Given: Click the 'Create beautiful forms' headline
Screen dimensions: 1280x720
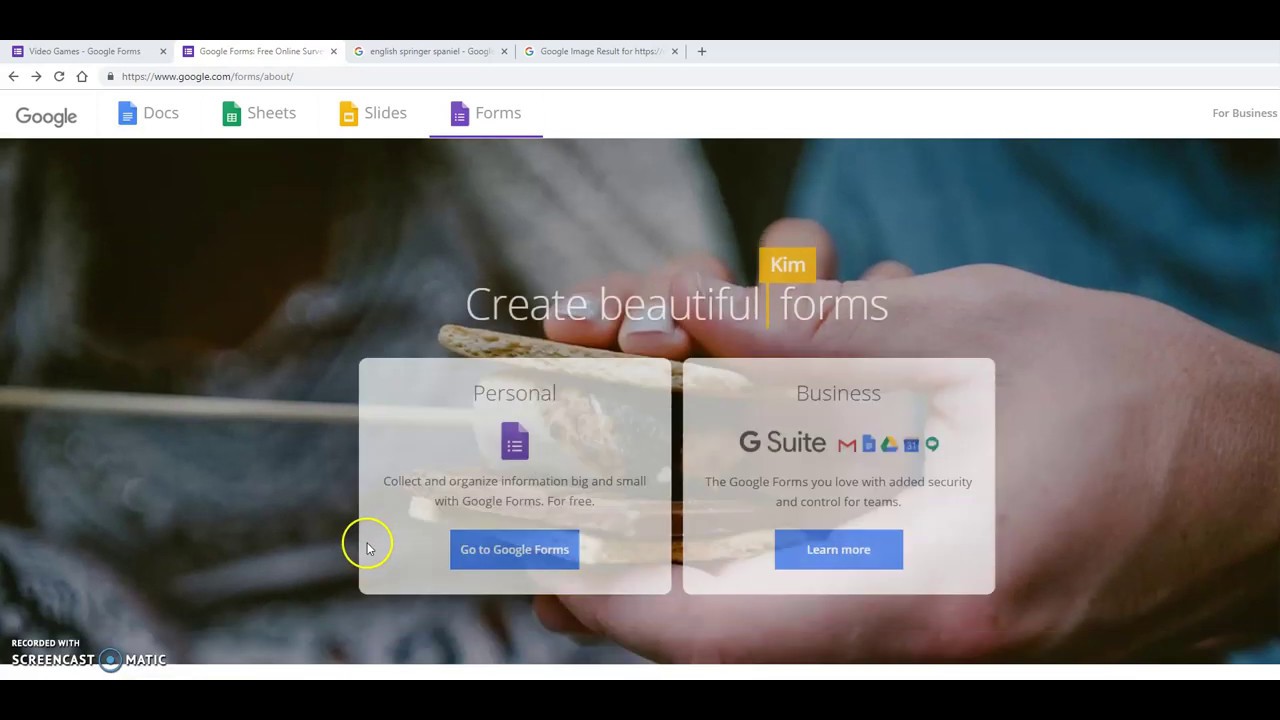Looking at the screenshot, I should [677, 304].
